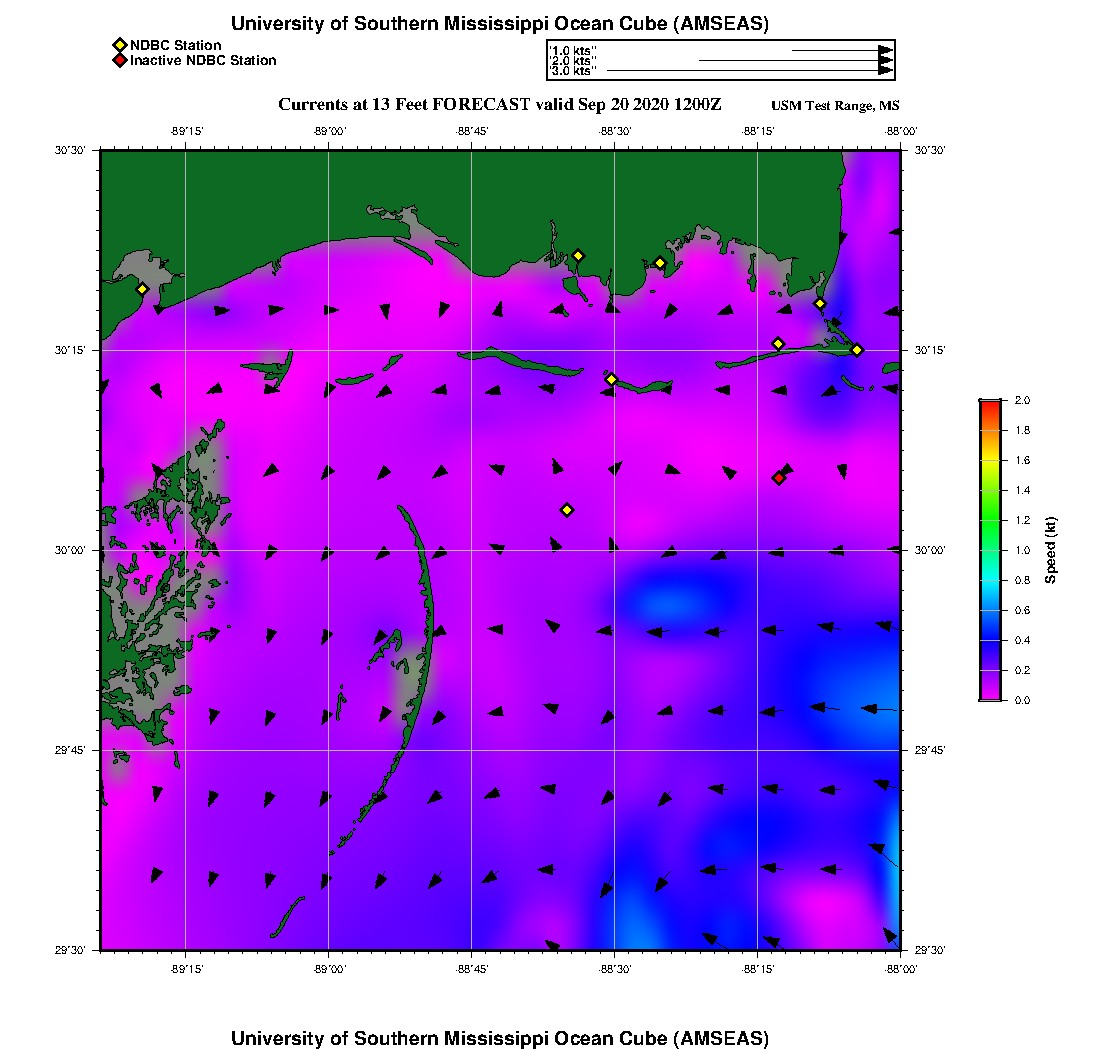Click the magenta bottom of the speed color bar

click(989, 694)
